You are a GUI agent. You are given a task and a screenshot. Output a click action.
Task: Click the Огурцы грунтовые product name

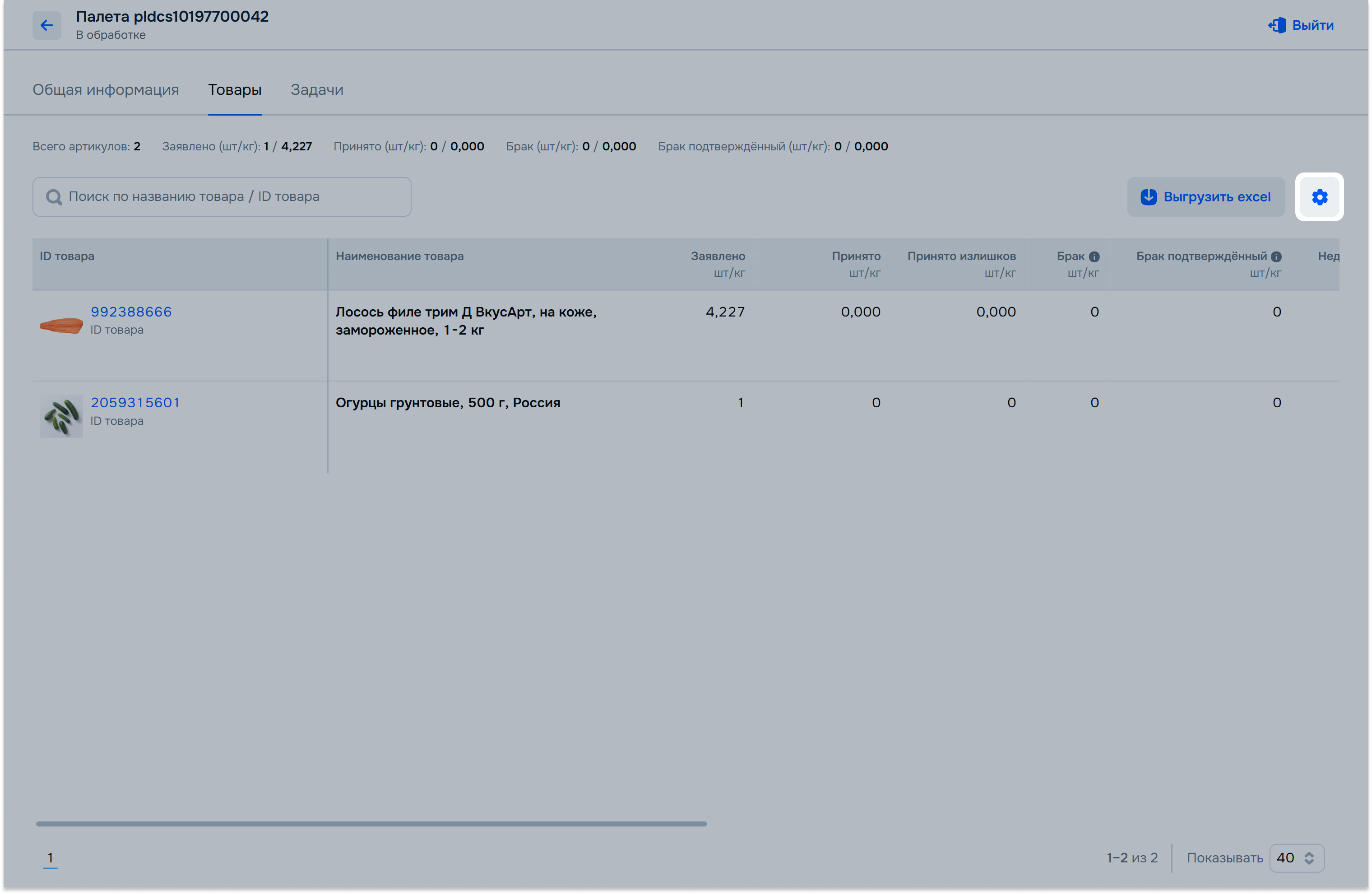(x=448, y=403)
